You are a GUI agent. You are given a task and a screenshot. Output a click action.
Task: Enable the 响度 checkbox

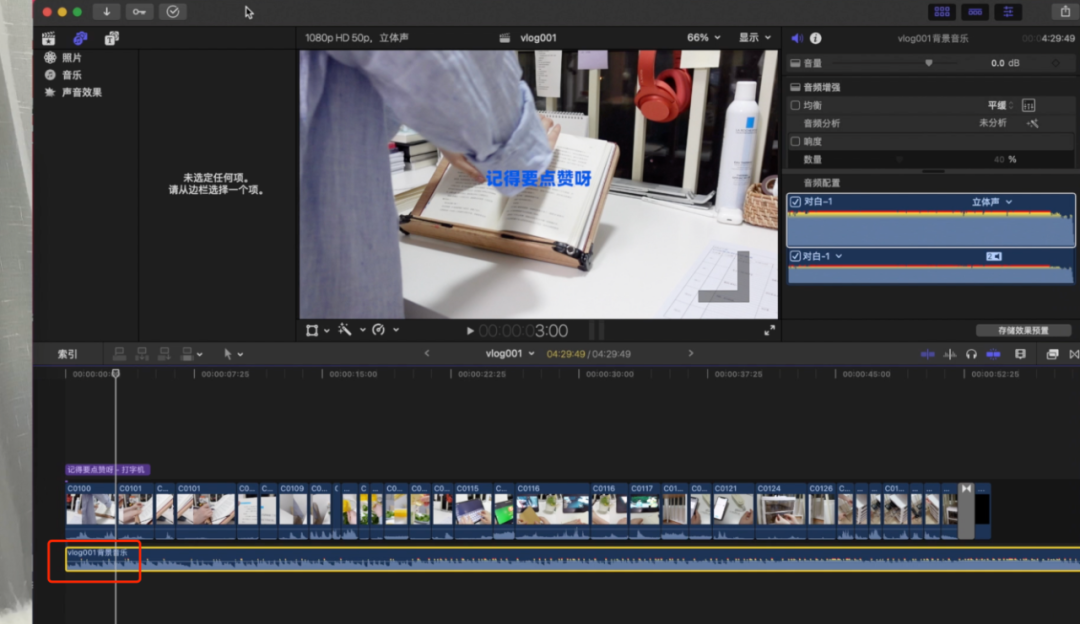tap(796, 141)
